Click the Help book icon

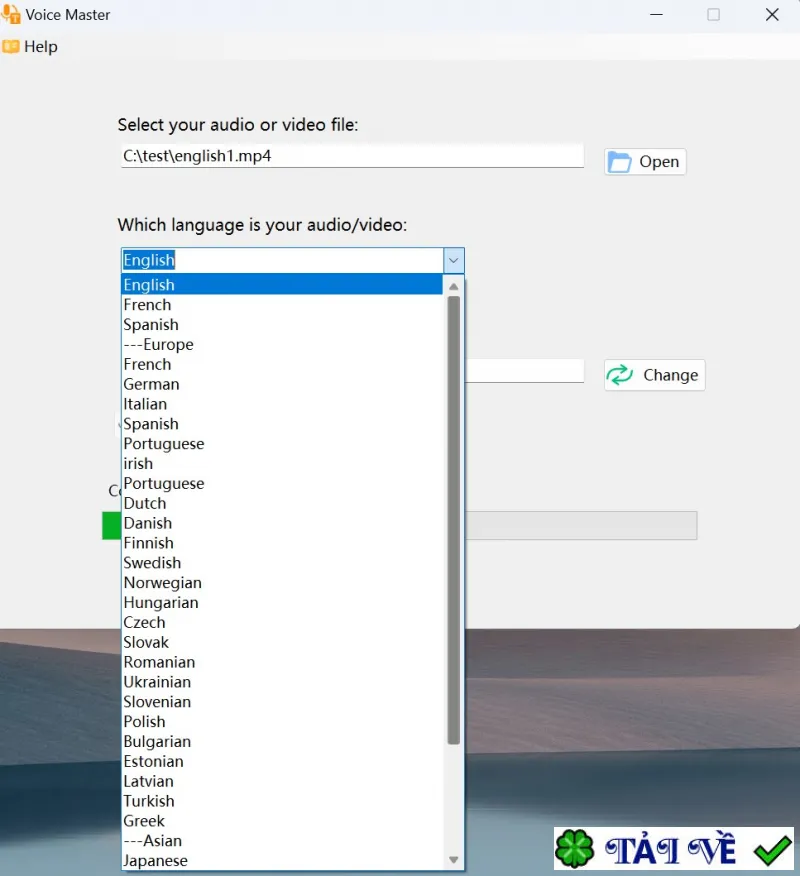pos(11,46)
